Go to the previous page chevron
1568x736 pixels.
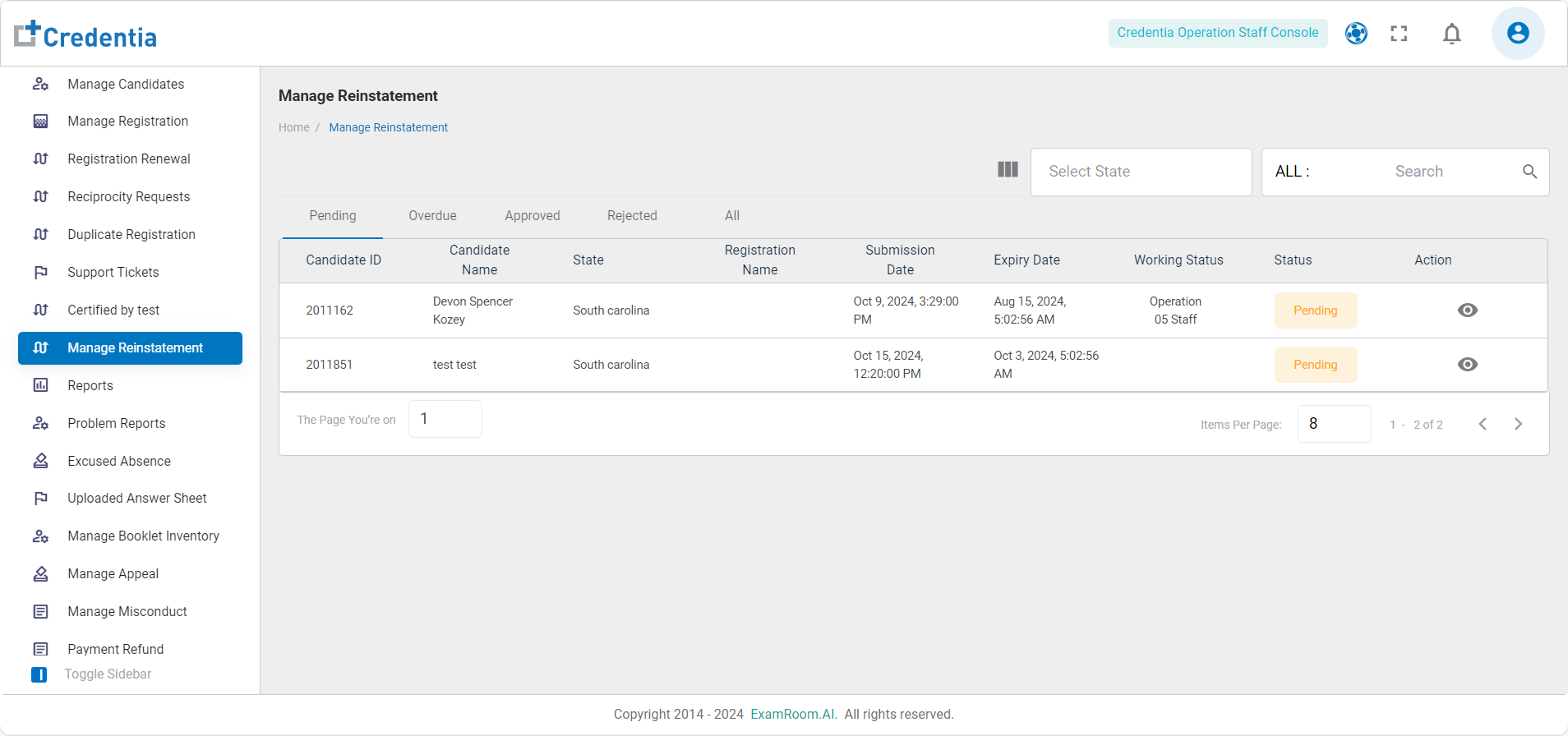(1483, 424)
